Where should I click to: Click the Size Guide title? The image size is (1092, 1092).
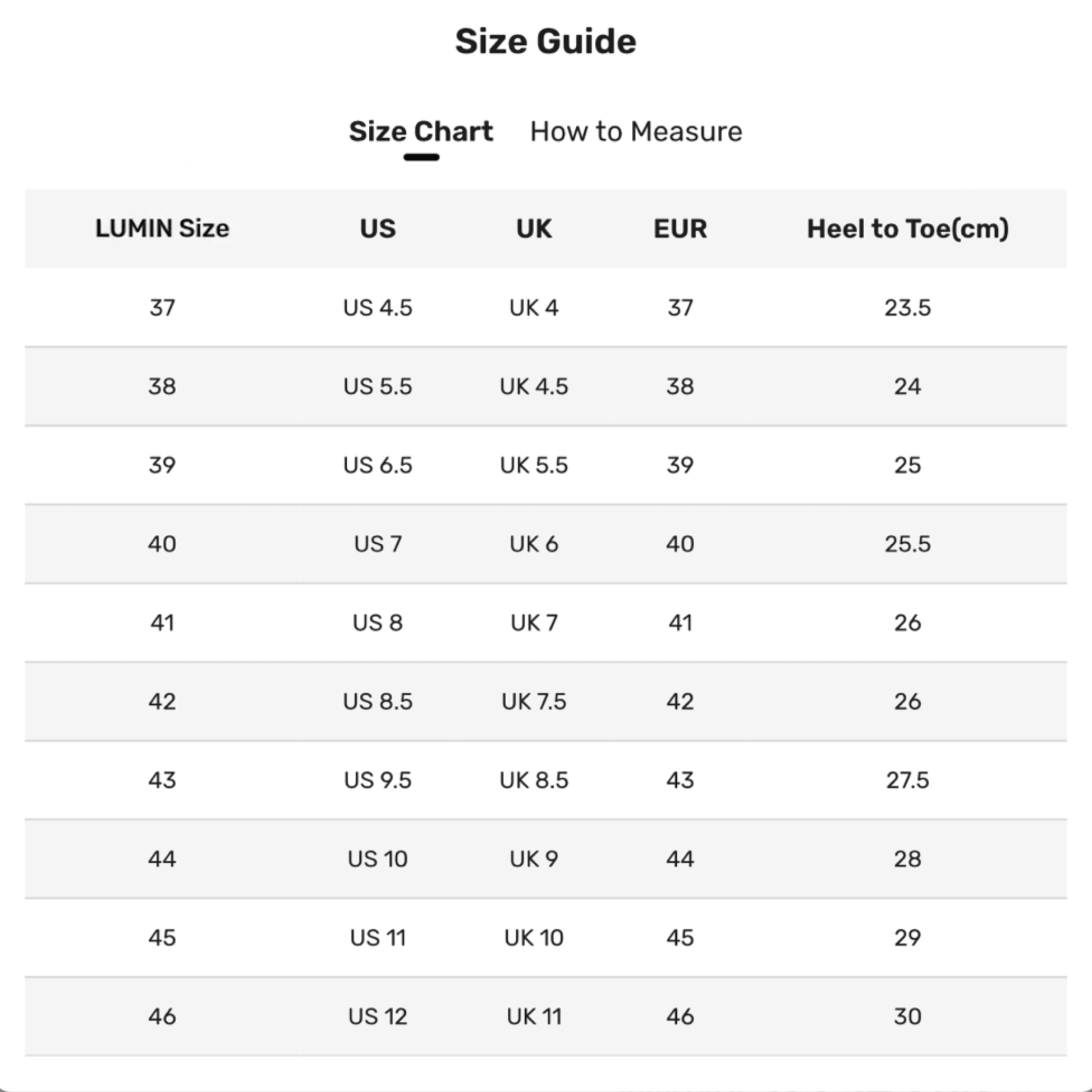[545, 42]
